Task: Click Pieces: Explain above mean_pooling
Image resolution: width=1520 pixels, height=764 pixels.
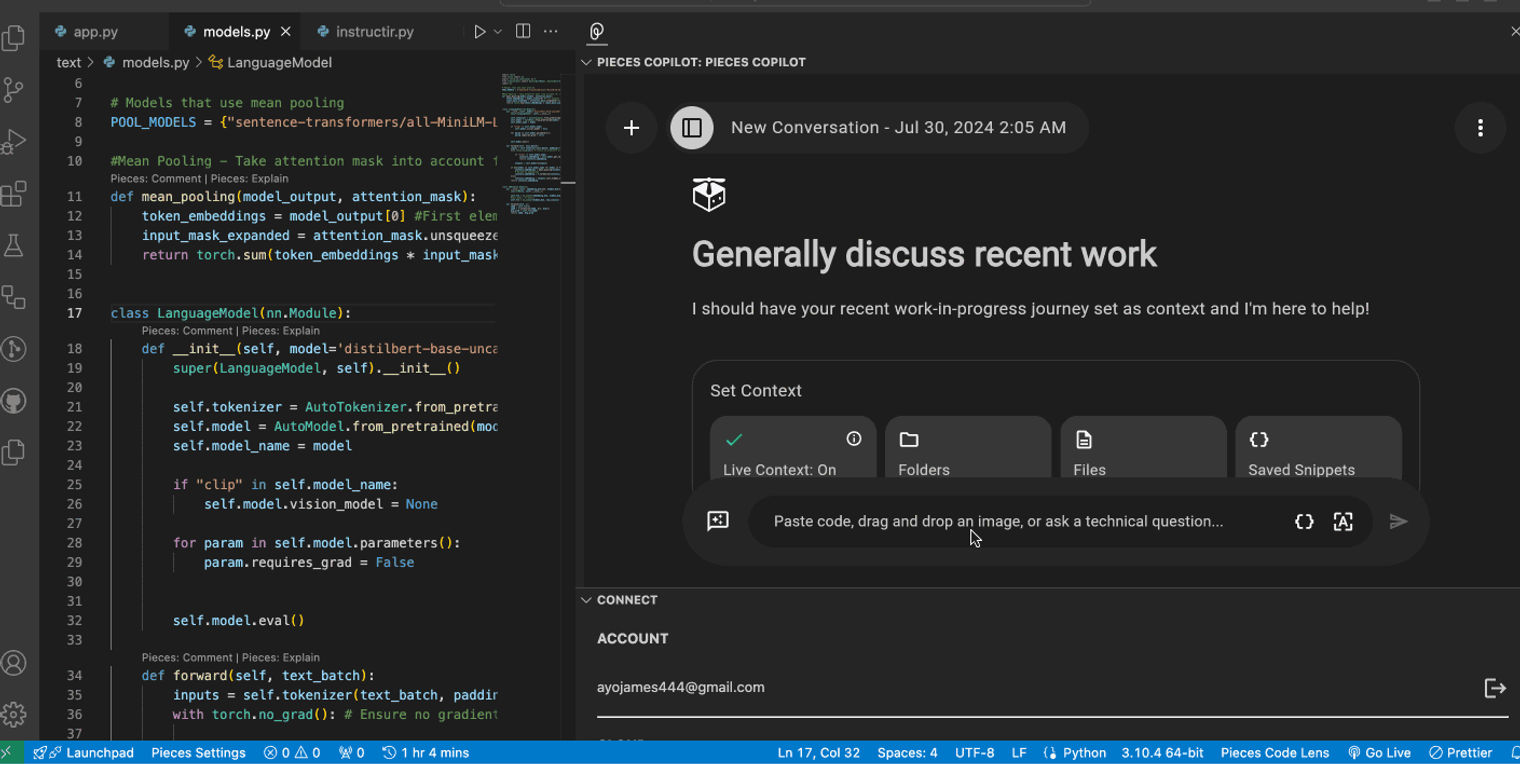Action: click(249, 179)
